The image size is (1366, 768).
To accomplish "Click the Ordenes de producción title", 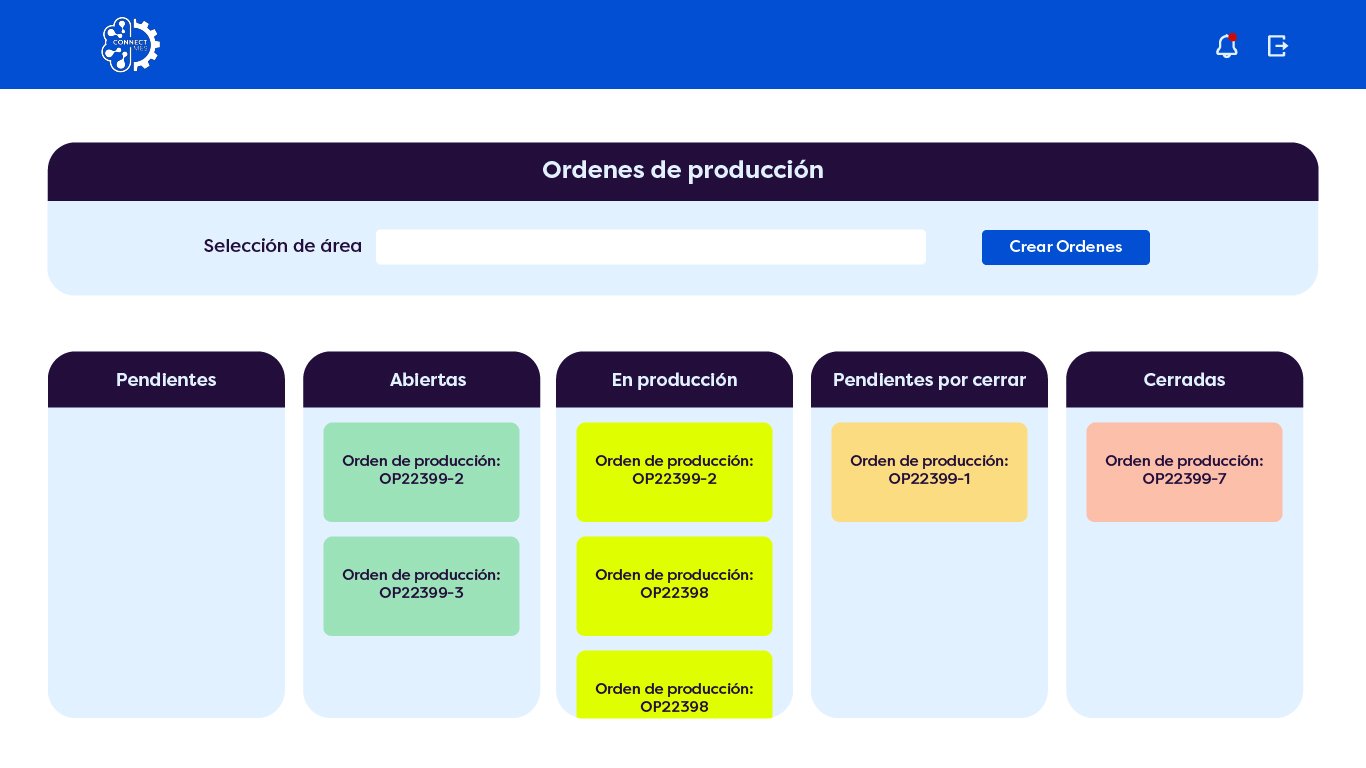I will click(683, 170).
